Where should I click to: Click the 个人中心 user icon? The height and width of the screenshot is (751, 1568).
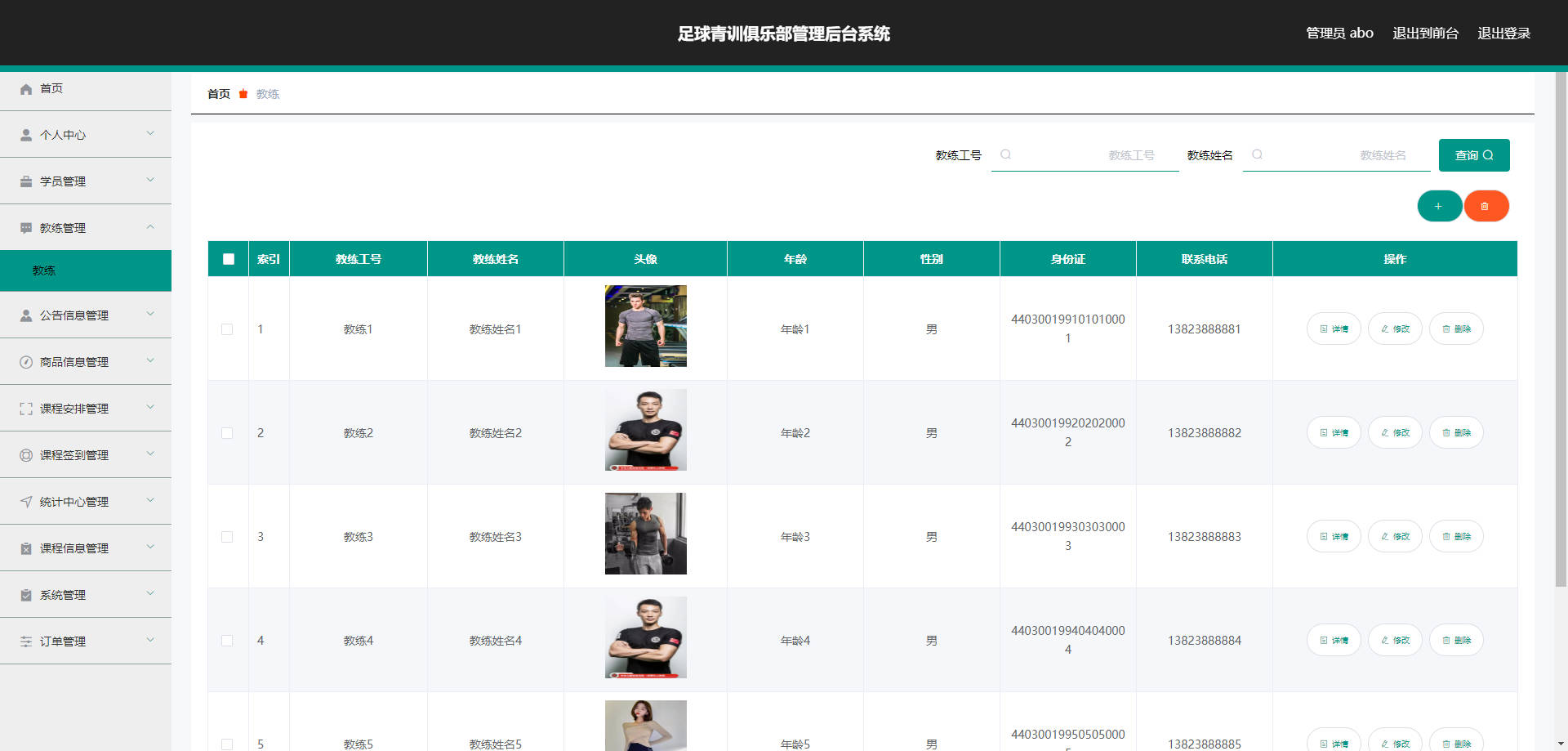click(26, 135)
